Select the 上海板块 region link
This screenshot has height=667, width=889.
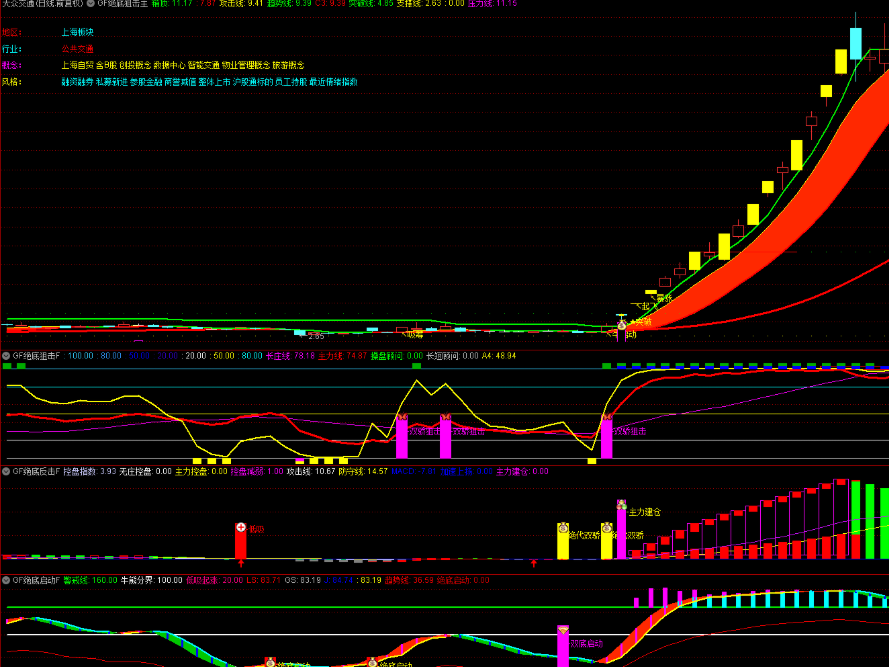click(x=78, y=32)
